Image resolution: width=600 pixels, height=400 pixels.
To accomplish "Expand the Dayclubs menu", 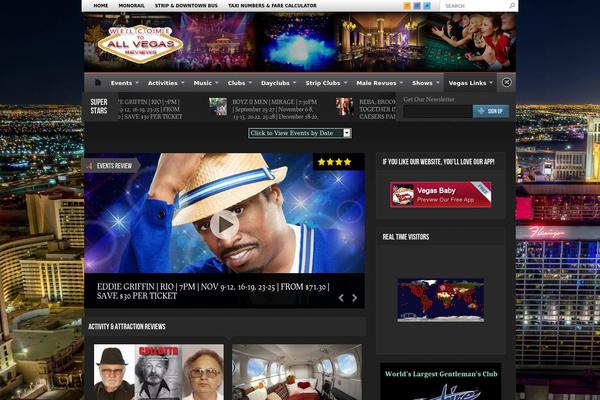I will pos(278,83).
